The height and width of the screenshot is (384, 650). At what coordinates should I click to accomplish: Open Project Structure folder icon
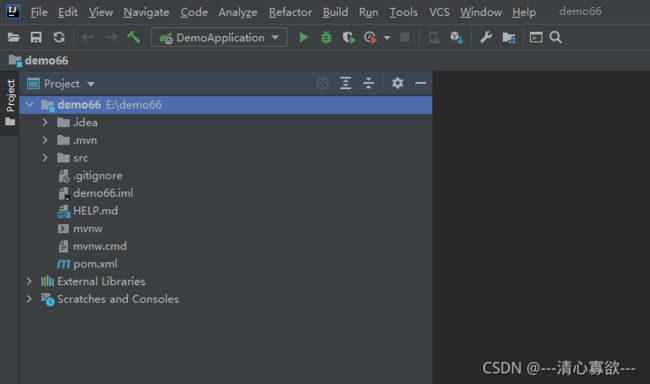509,38
